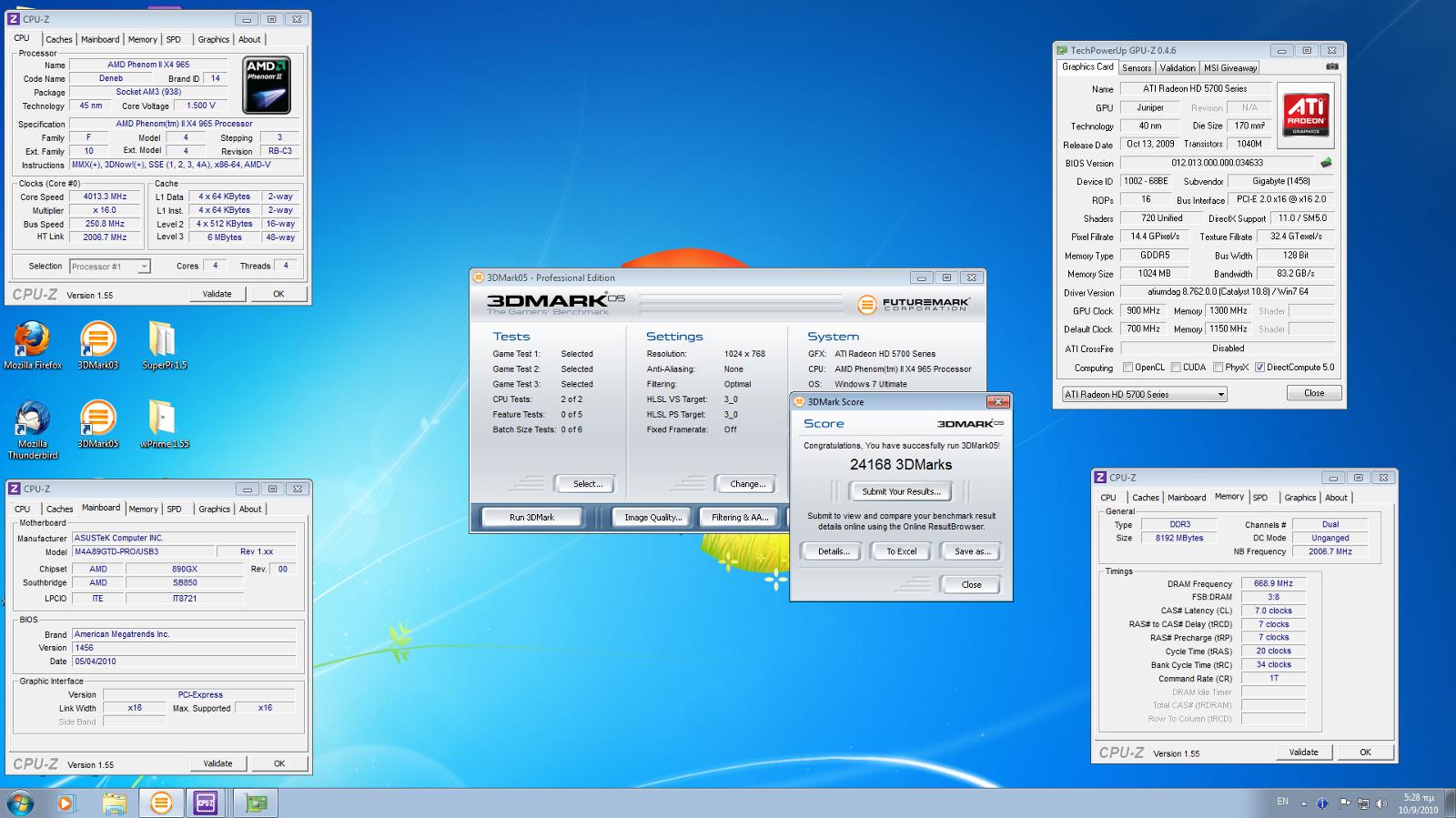Open Windows Explorer taskbar icon
1456x818 pixels.
pos(114,803)
